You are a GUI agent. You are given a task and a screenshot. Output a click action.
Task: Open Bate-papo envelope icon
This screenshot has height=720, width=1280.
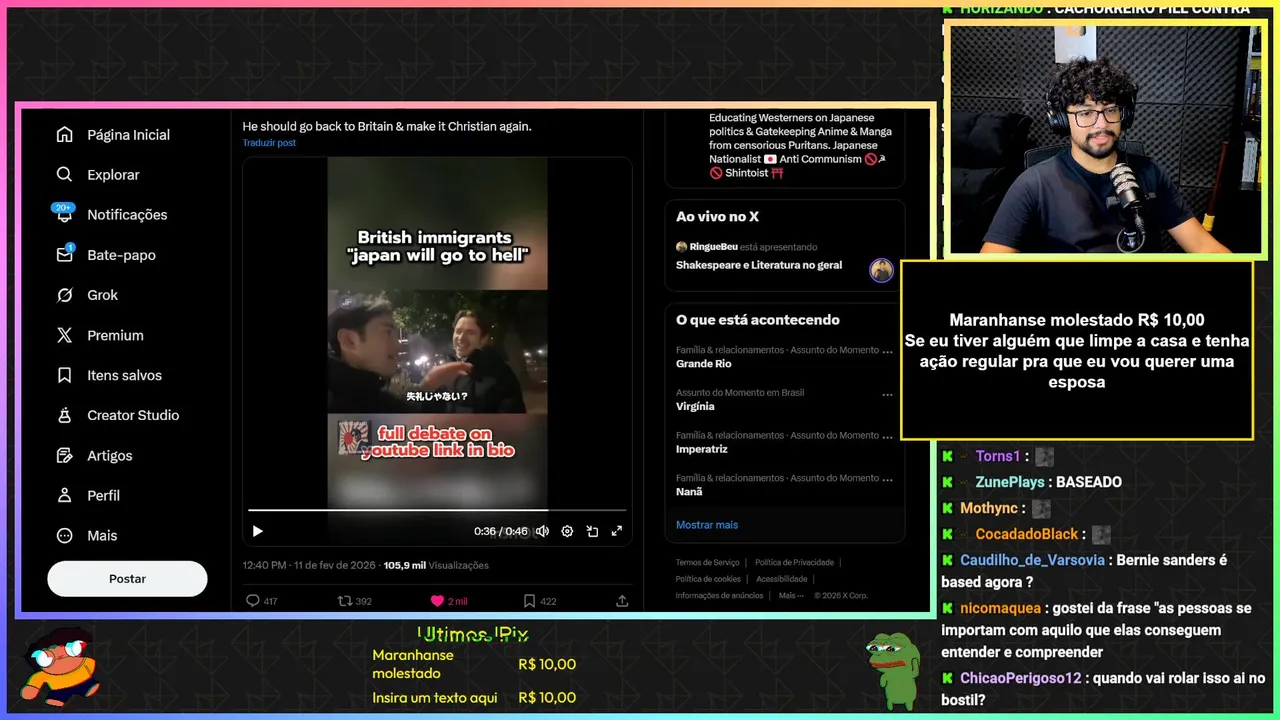point(65,255)
